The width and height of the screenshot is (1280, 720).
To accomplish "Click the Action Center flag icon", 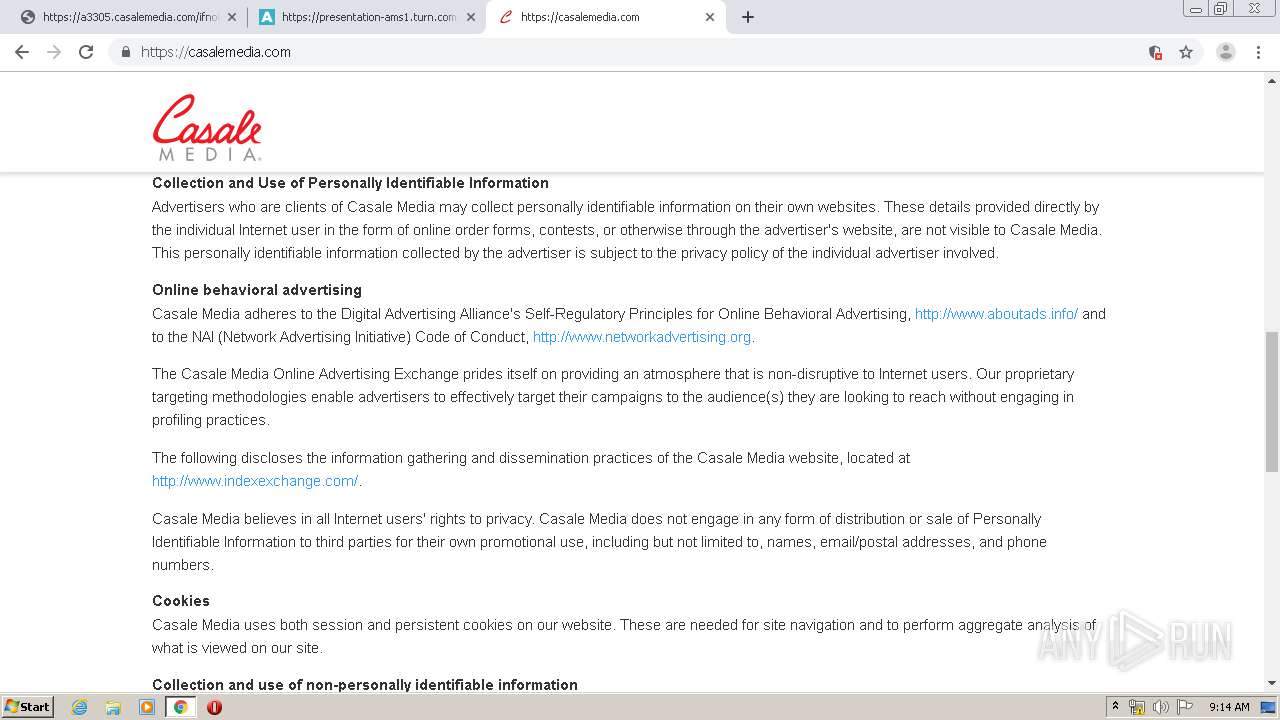I will [1185, 707].
